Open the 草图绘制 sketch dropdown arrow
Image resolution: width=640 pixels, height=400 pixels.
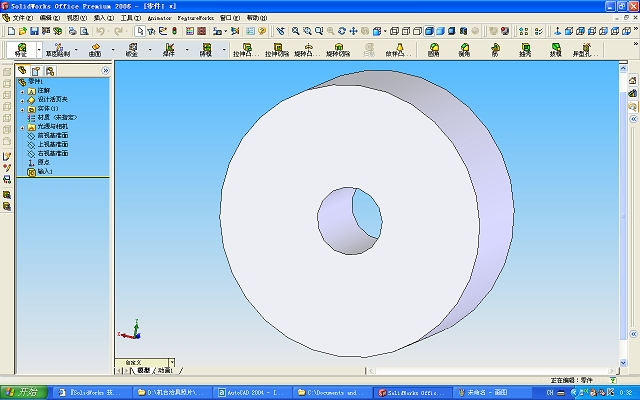click(x=76, y=50)
